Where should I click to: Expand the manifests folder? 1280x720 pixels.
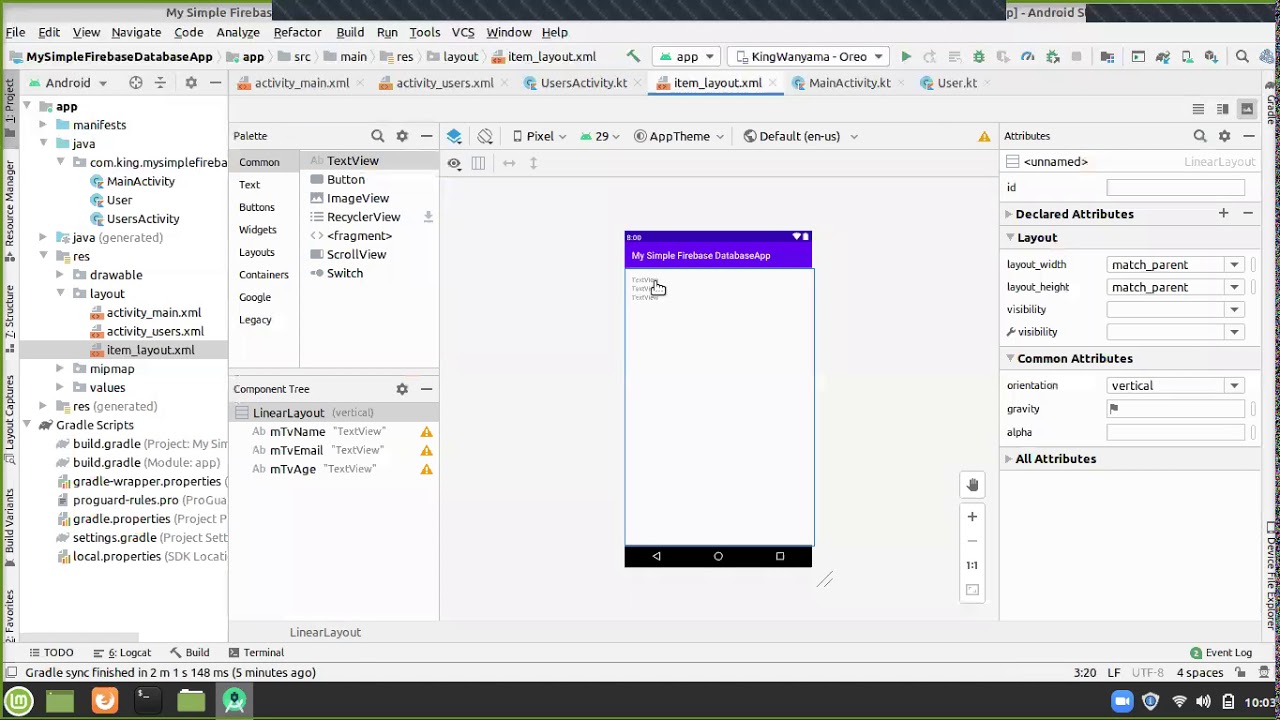43,125
